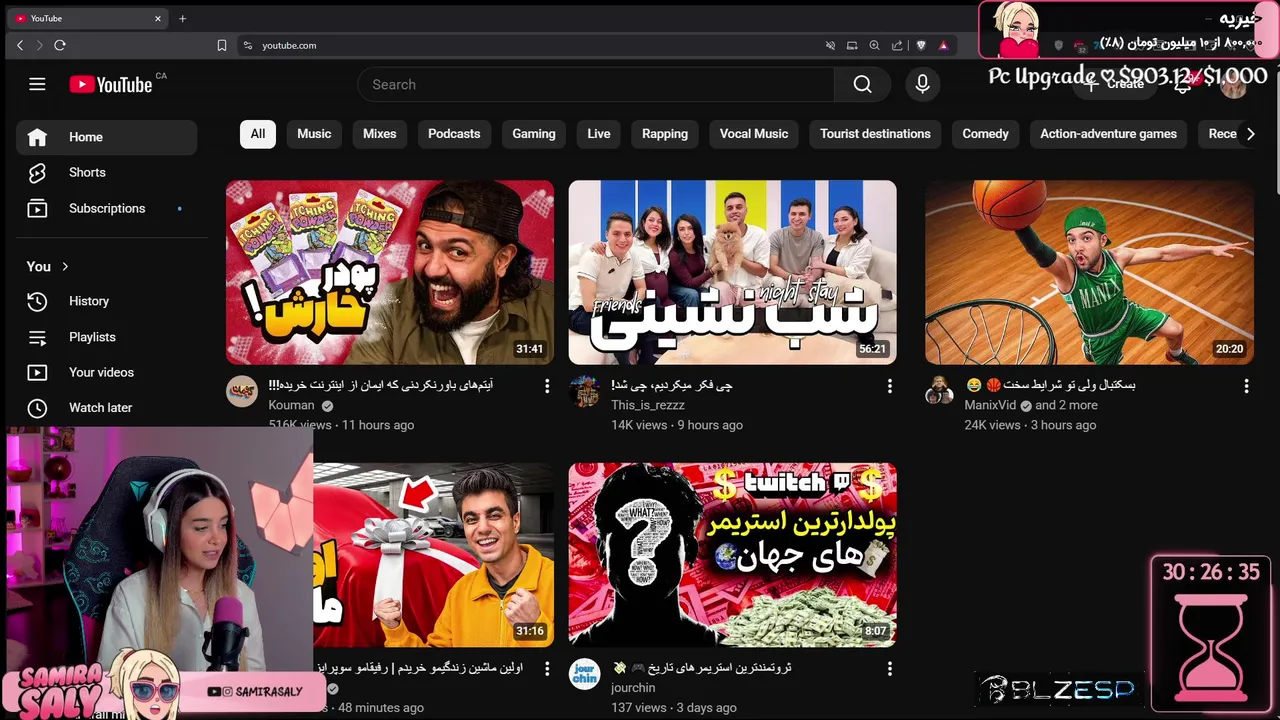
Task: Open the Kouman itching powder thumbnail
Action: 390,272
